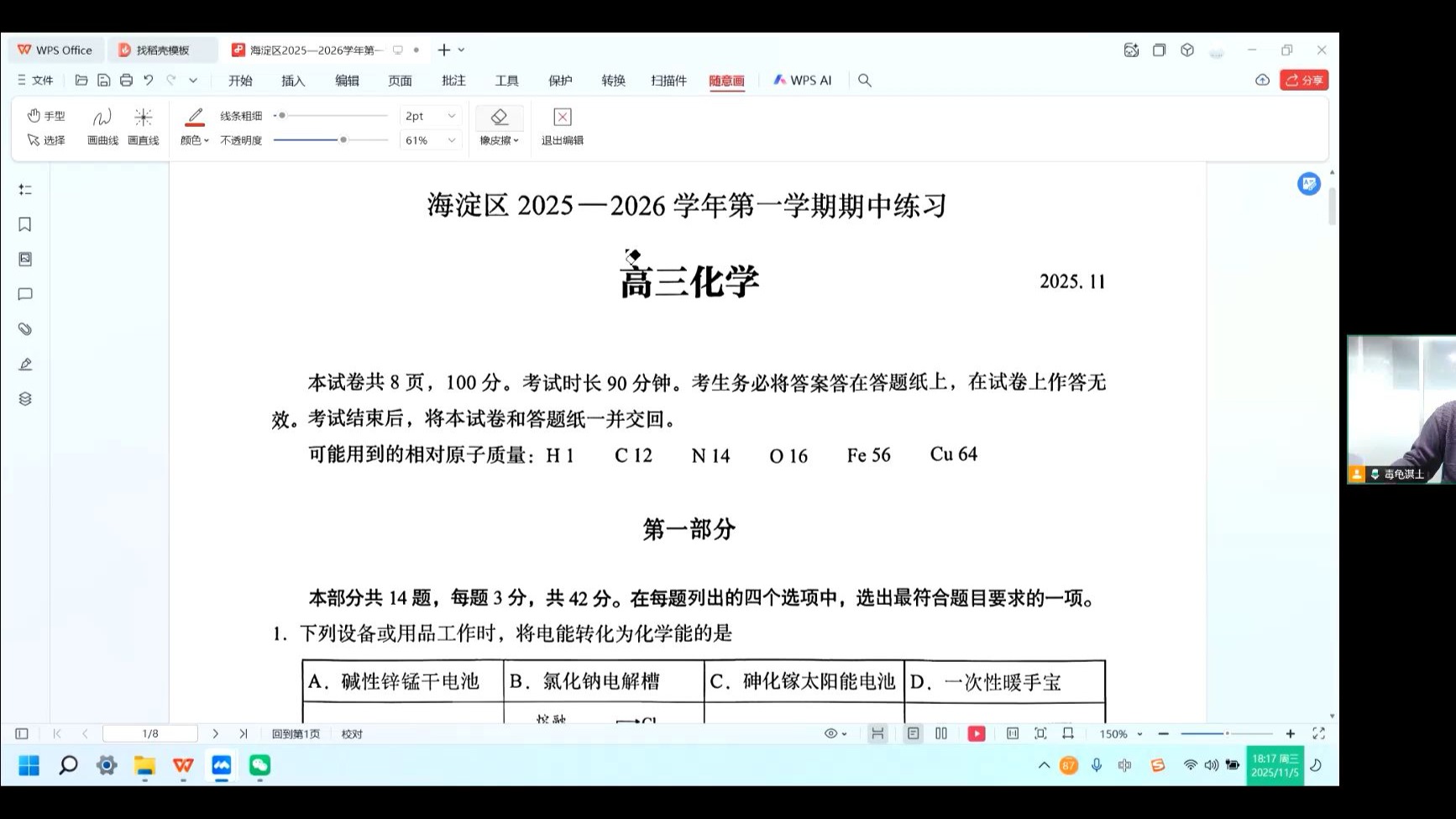Click the plus button to add tab
The width and height of the screenshot is (1456, 819).
point(444,50)
